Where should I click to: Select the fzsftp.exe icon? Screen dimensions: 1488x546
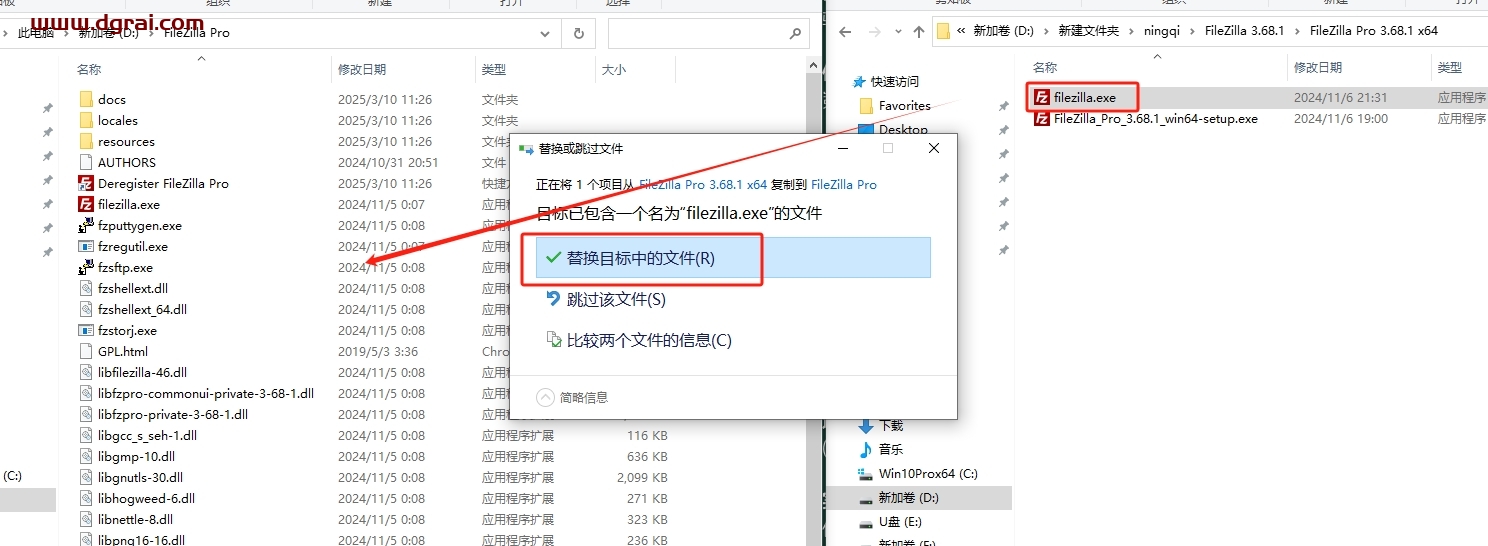point(86,267)
